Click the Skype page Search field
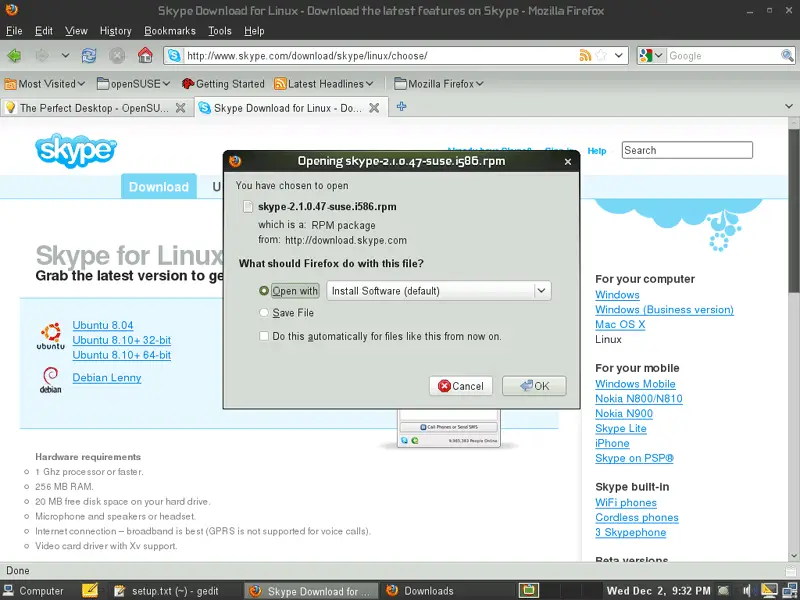This screenshot has height=600, width=800. coord(687,151)
